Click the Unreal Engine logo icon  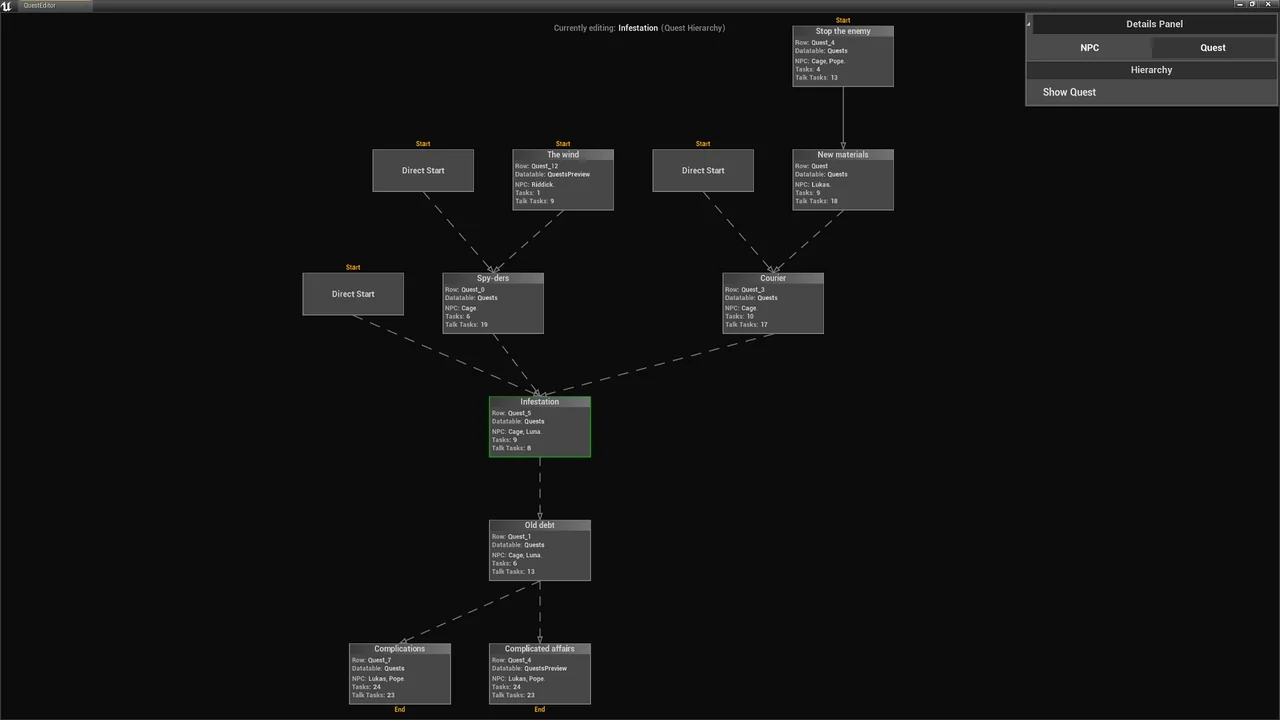pos(7,6)
